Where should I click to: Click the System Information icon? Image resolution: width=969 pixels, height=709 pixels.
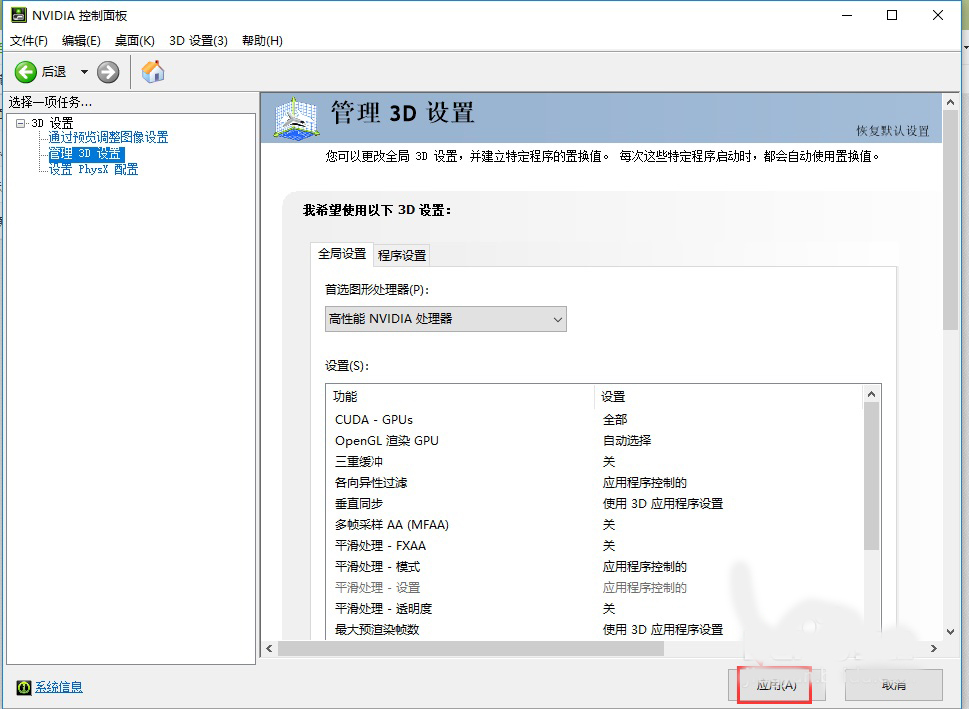pyautogui.click(x=24, y=687)
